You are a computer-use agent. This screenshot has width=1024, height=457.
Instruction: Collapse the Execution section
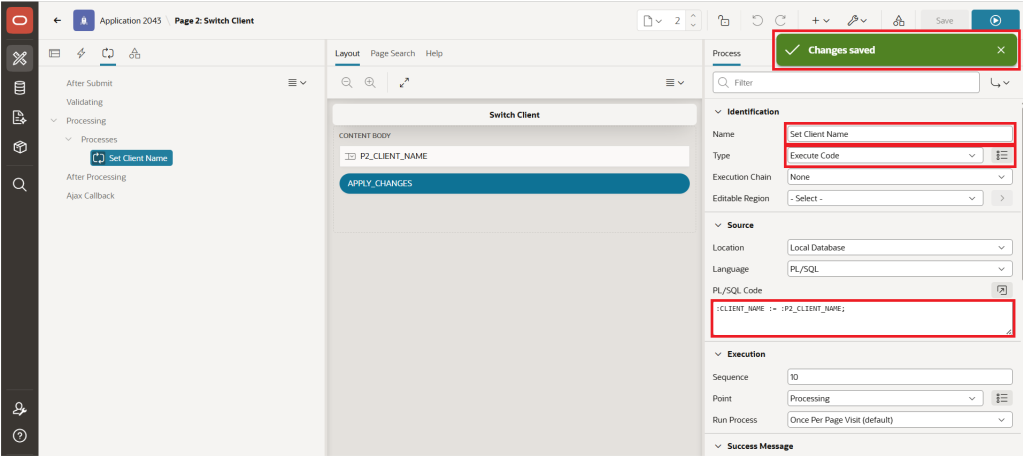(x=718, y=355)
